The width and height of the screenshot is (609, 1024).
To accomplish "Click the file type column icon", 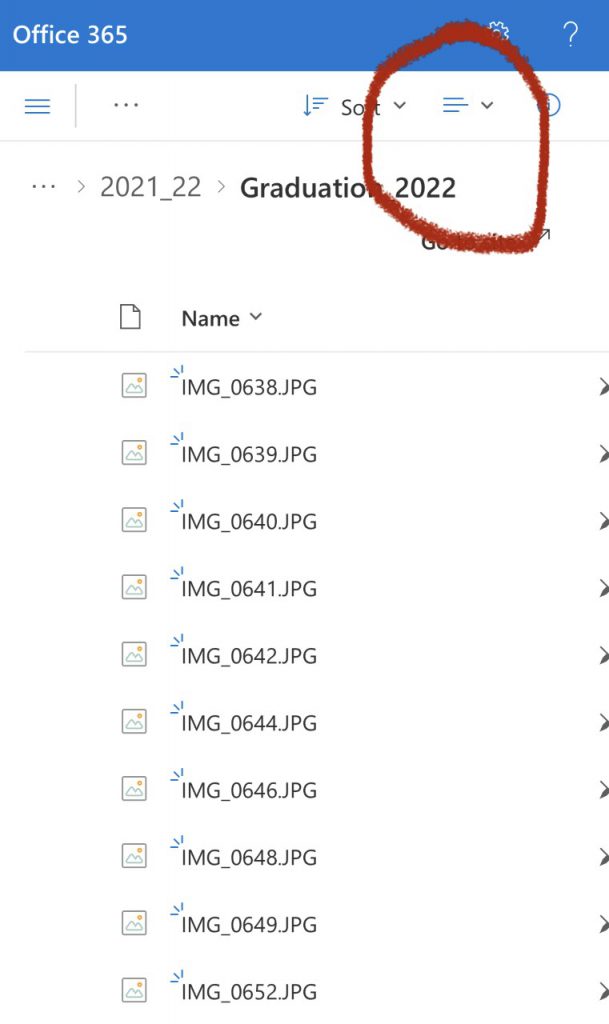I will 131,317.
